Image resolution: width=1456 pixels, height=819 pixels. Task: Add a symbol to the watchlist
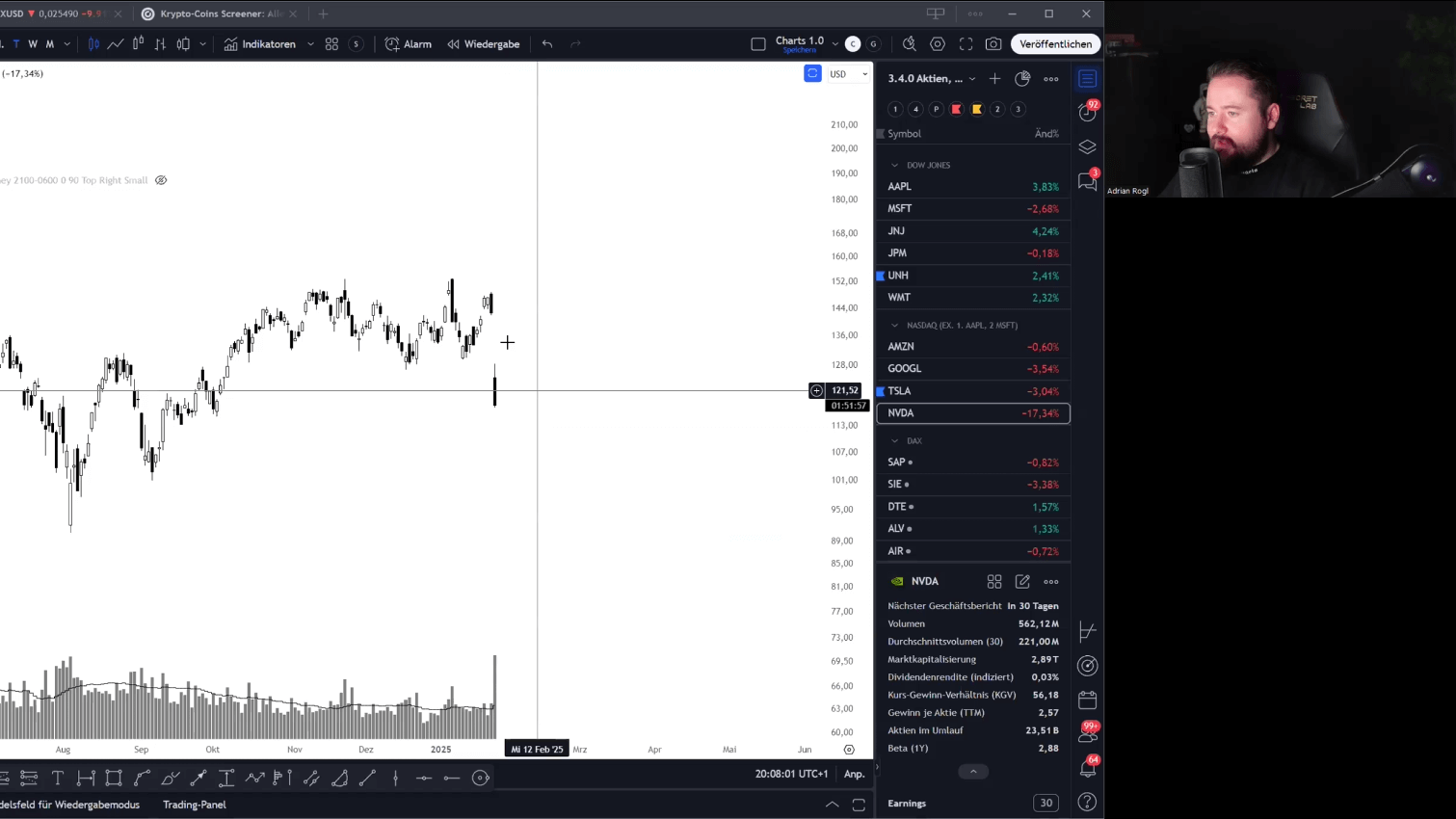pyautogui.click(x=994, y=79)
